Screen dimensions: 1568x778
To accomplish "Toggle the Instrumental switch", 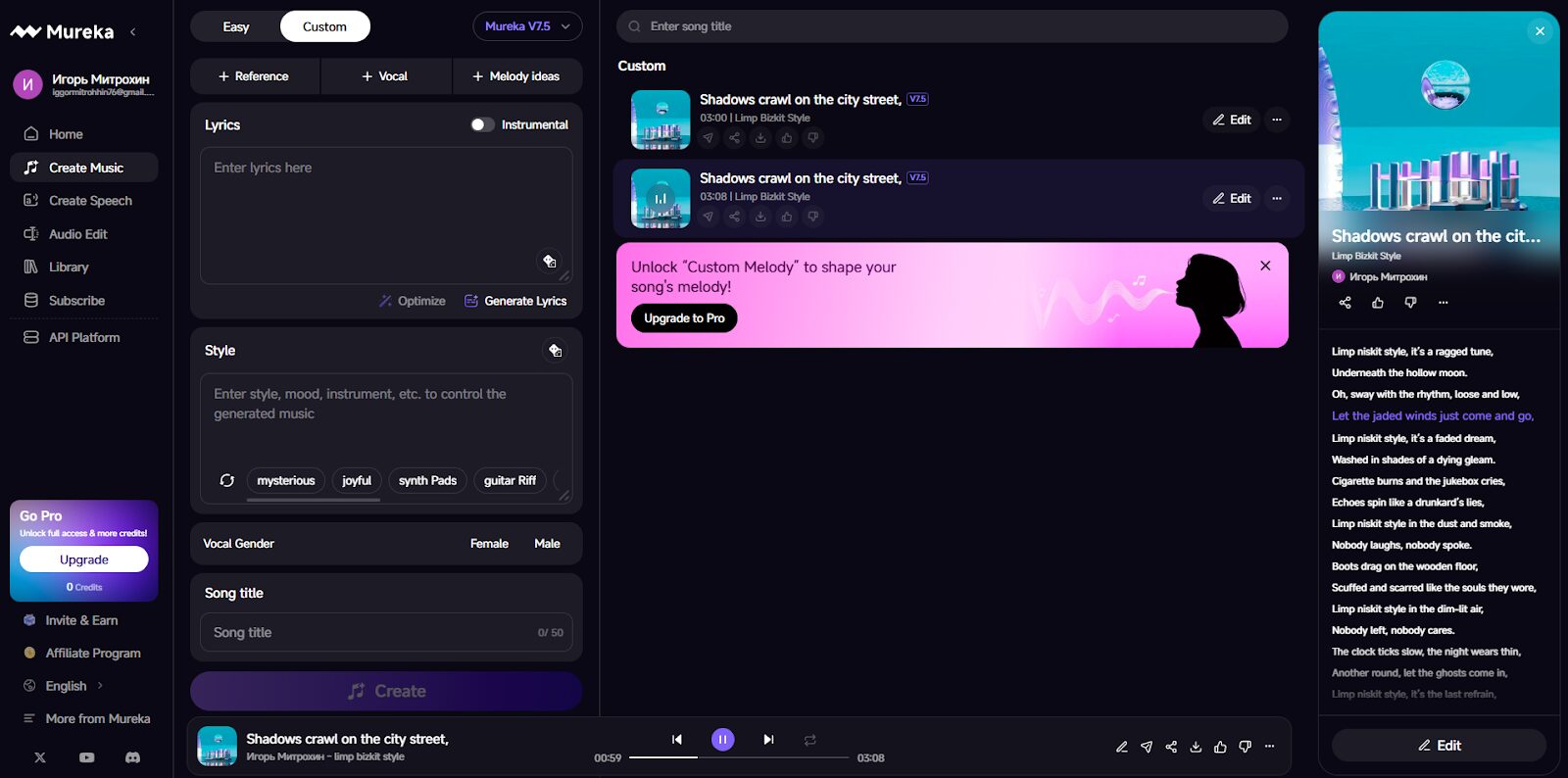I will pyautogui.click(x=482, y=124).
